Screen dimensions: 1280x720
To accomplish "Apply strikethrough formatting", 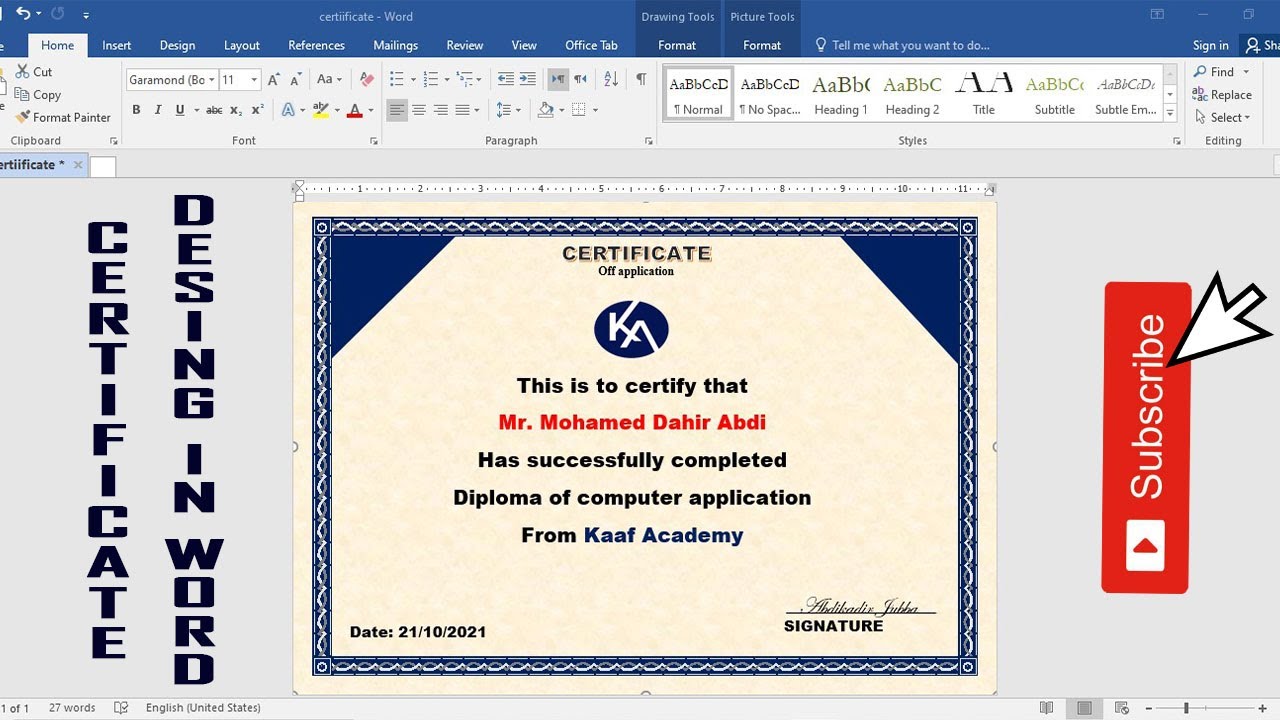I will (214, 110).
